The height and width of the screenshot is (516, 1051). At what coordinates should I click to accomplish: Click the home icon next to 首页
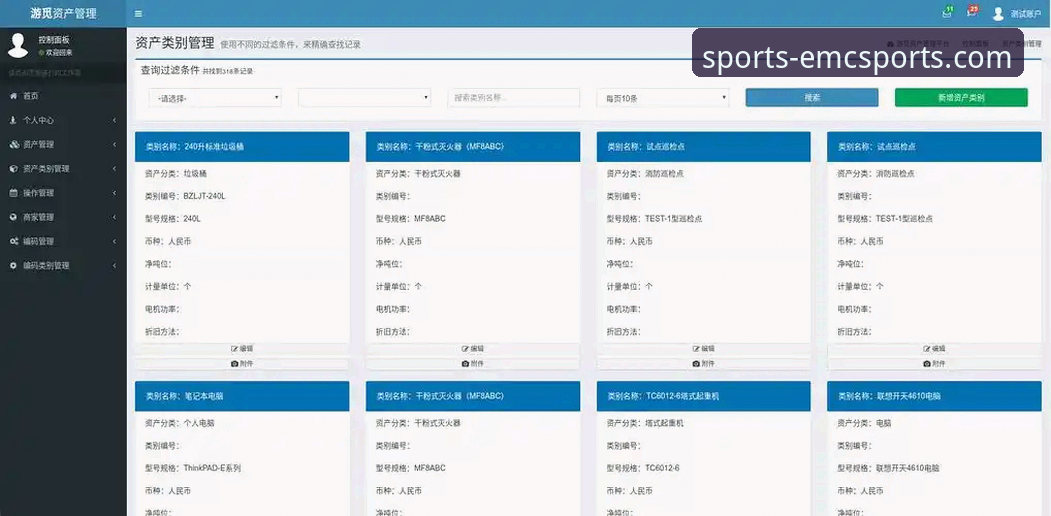pyautogui.click(x=13, y=96)
